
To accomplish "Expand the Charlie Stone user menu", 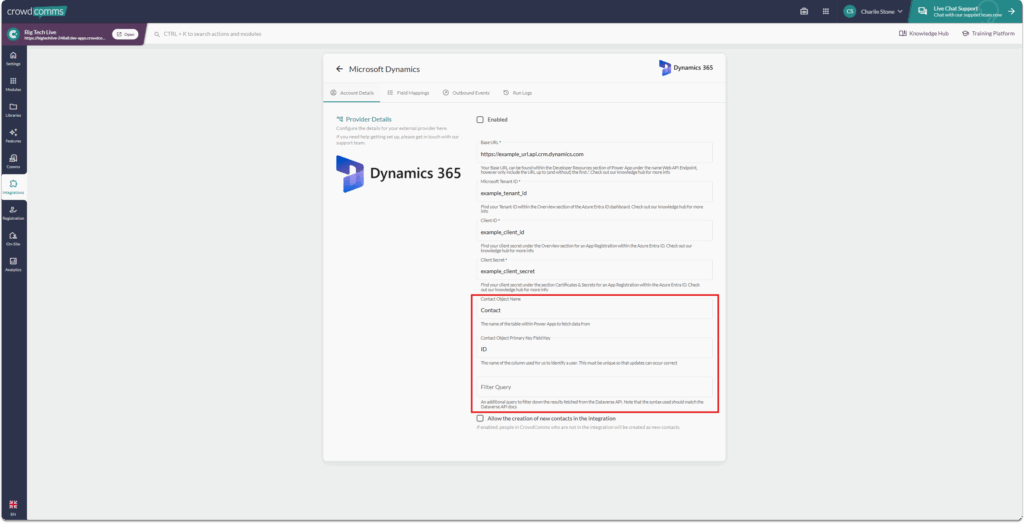I will (873, 11).
